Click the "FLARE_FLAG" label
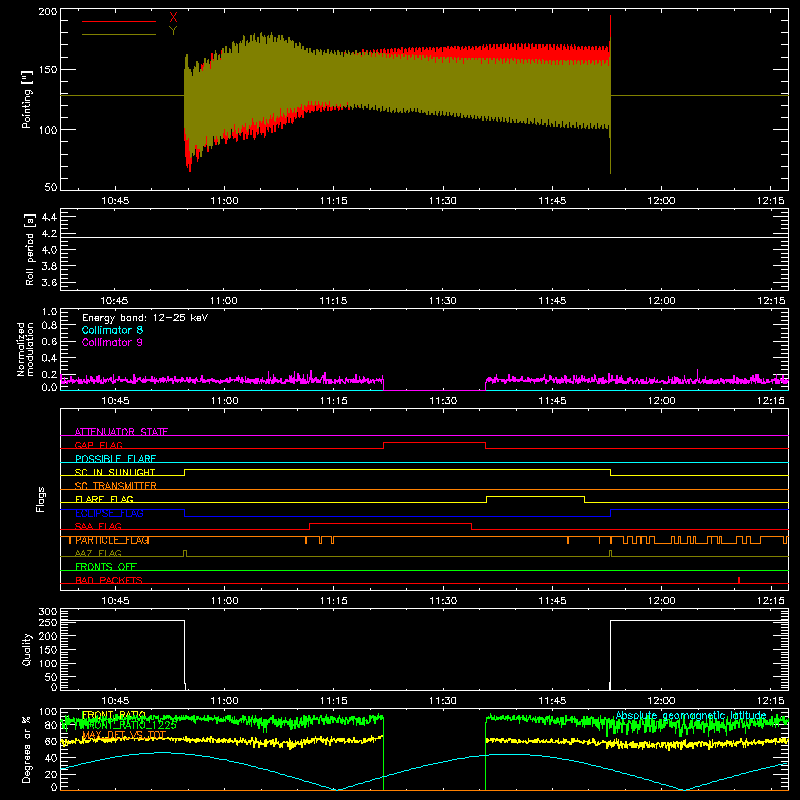The width and height of the screenshot is (800, 800). (x=104, y=499)
